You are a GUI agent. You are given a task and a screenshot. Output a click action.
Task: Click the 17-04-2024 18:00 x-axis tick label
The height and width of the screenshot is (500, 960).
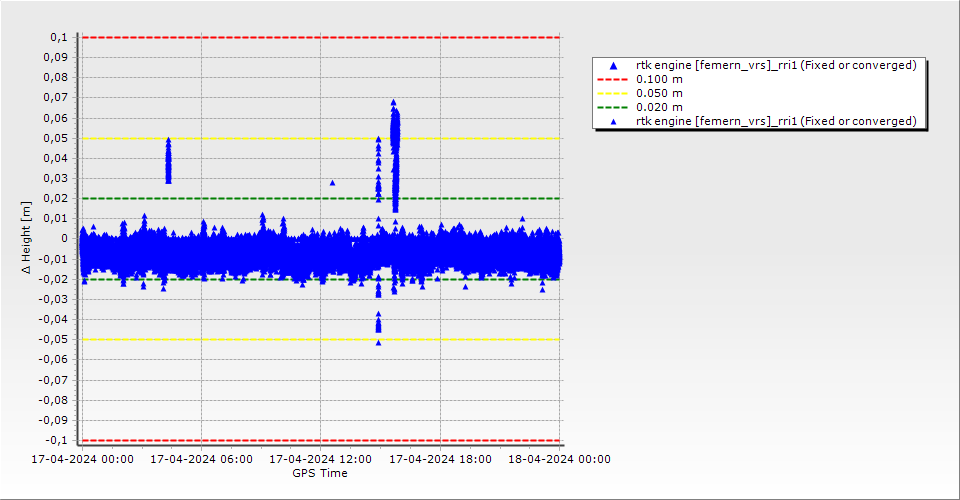(x=440, y=460)
